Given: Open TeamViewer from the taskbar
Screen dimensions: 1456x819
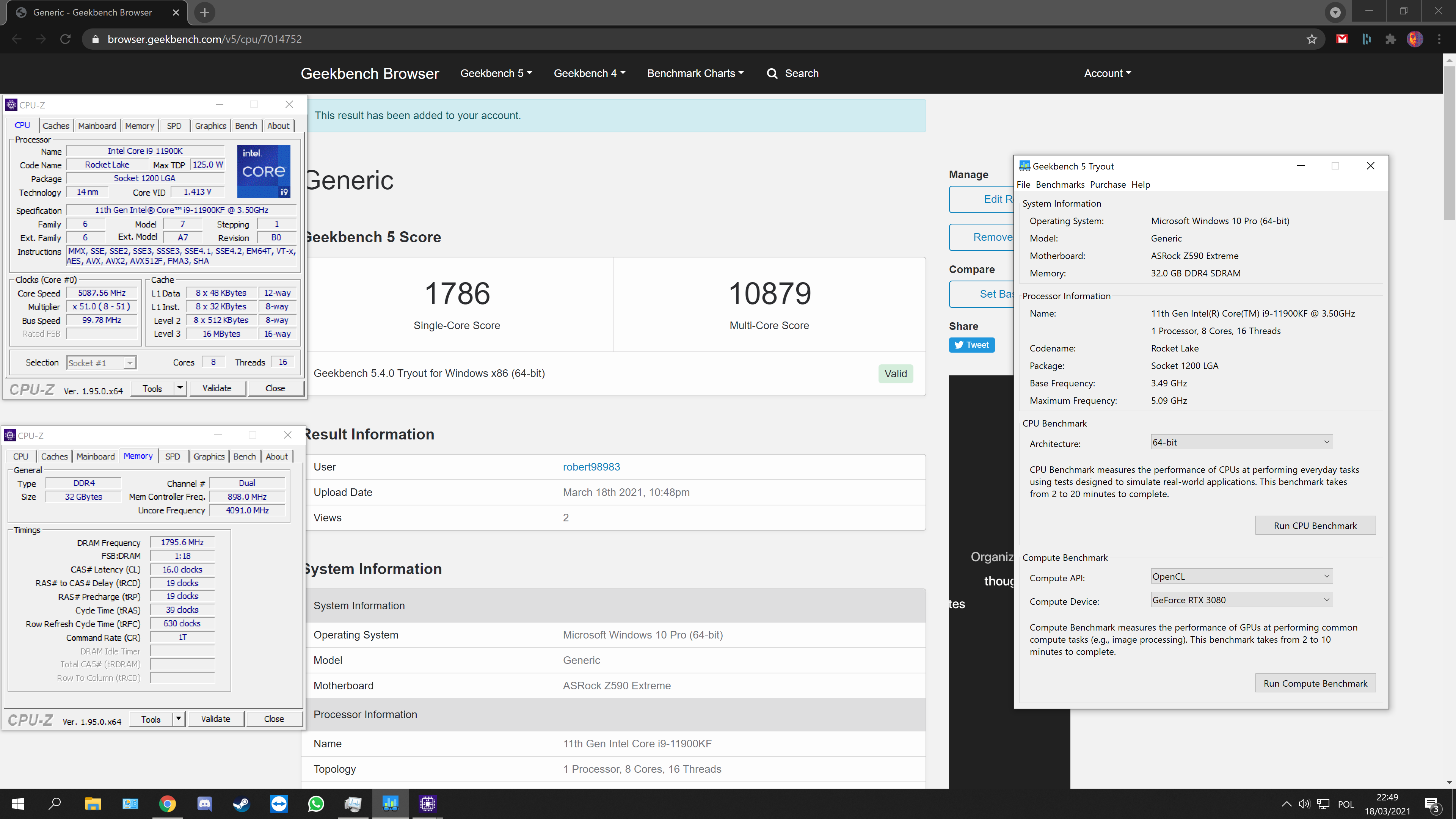Looking at the screenshot, I should click(279, 804).
